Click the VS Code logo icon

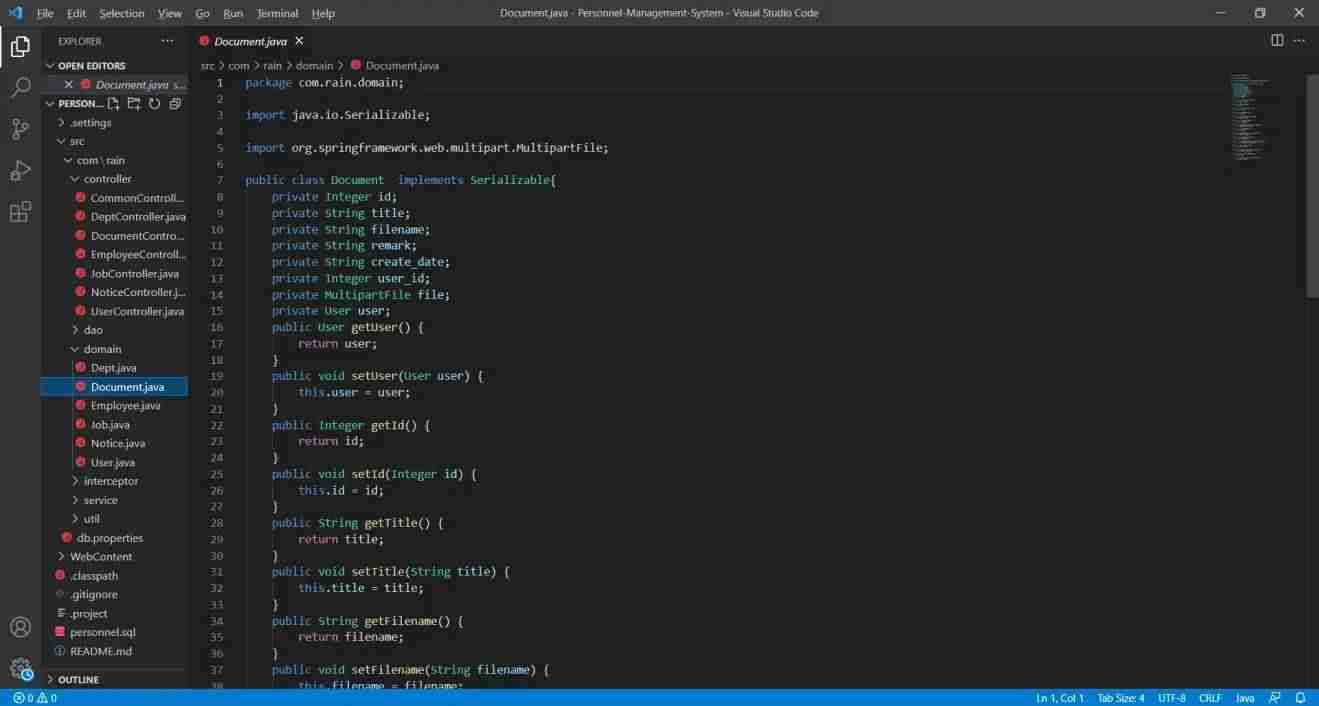tap(14, 13)
